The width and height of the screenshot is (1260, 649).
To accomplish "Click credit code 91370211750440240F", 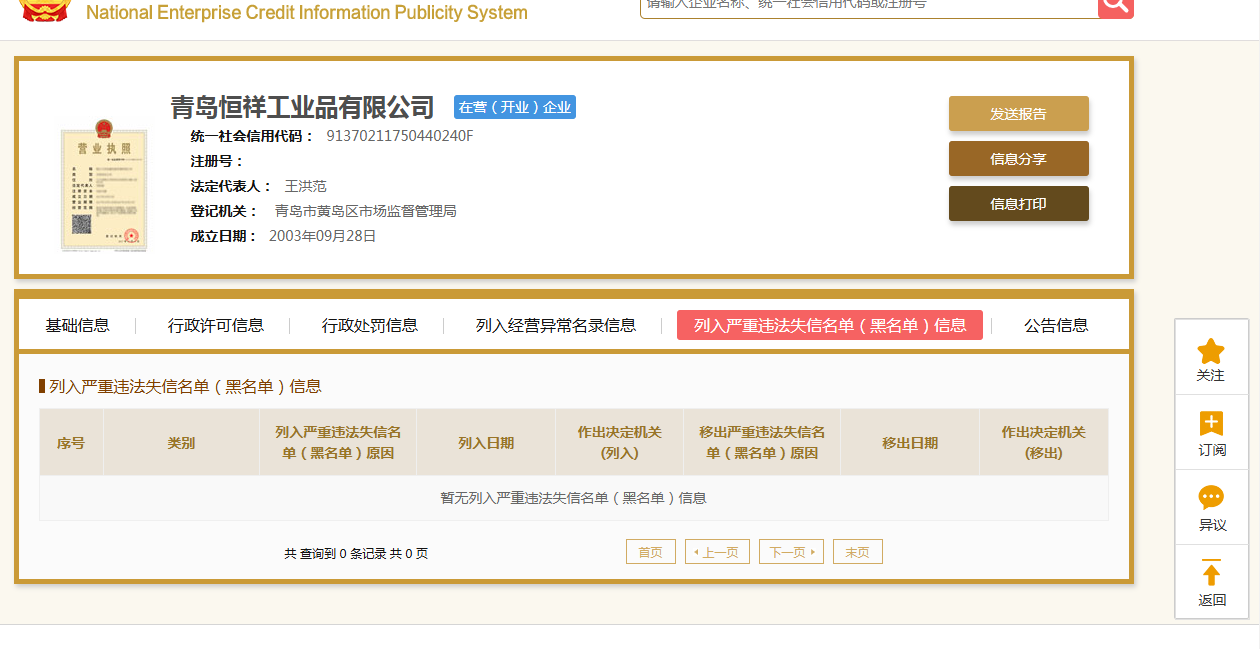I will tap(400, 136).
